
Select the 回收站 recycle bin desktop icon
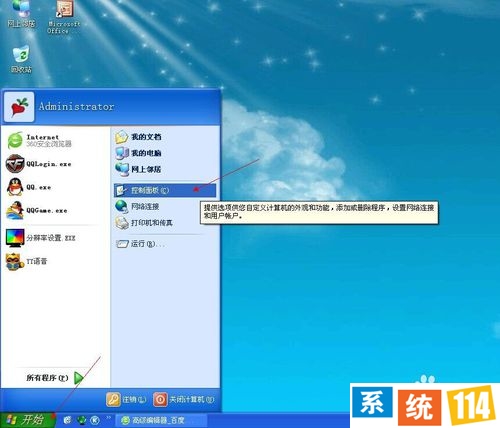[21, 59]
